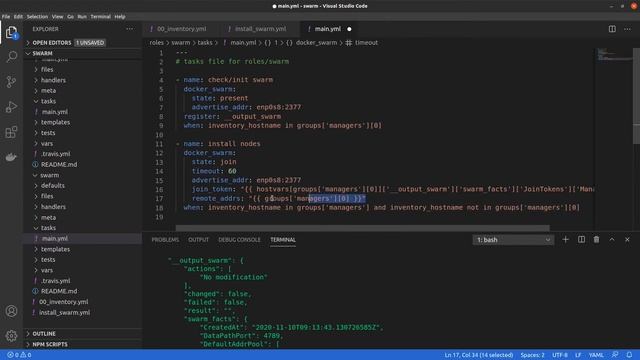This screenshot has height=360, width=640.
Task: Select the Terminal panel tab
Action: (x=283, y=240)
